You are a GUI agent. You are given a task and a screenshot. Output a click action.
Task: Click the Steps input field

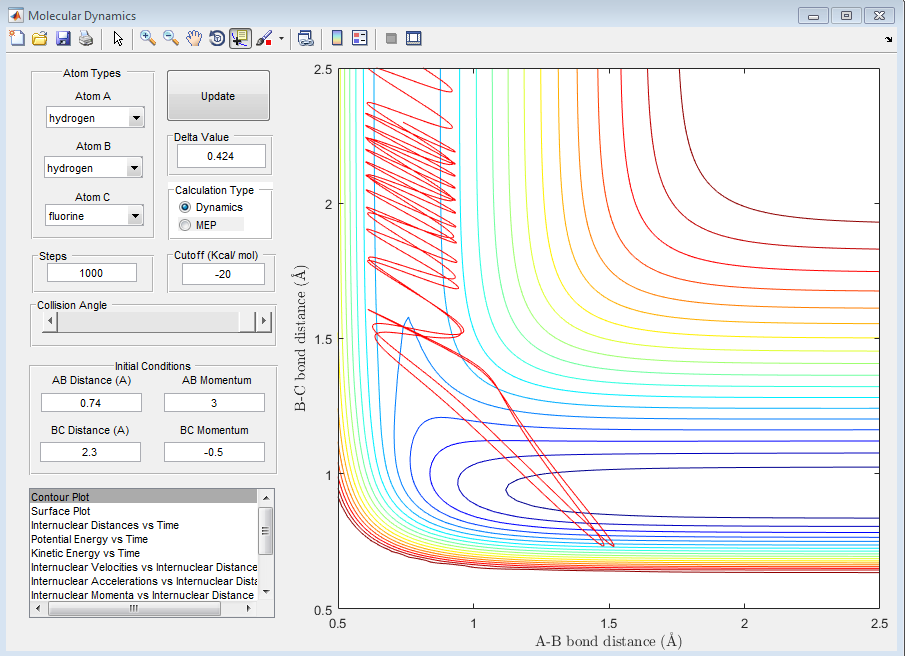click(x=91, y=273)
